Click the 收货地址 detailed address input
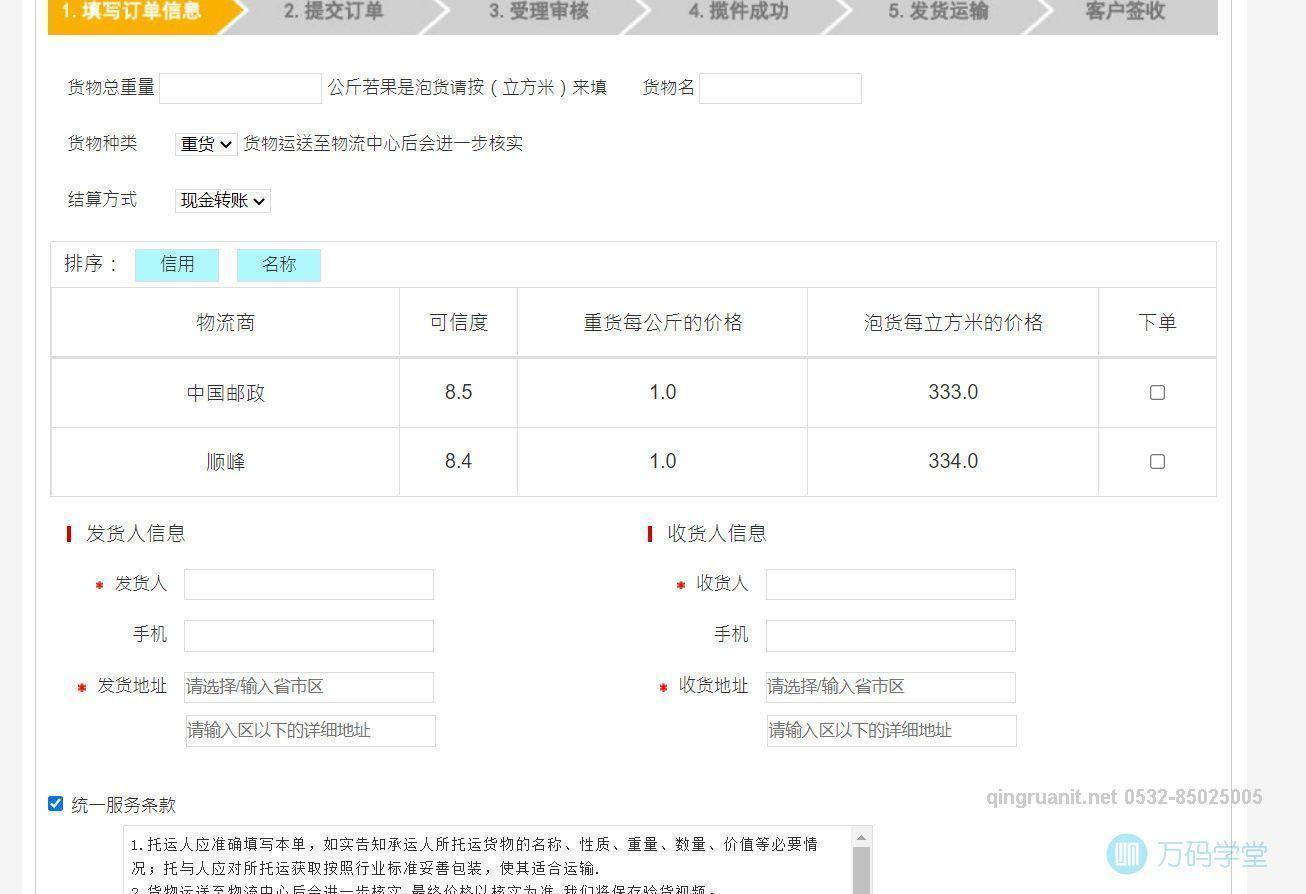Image resolution: width=1306 pixels, height=894 pixels. click(889, 731)
